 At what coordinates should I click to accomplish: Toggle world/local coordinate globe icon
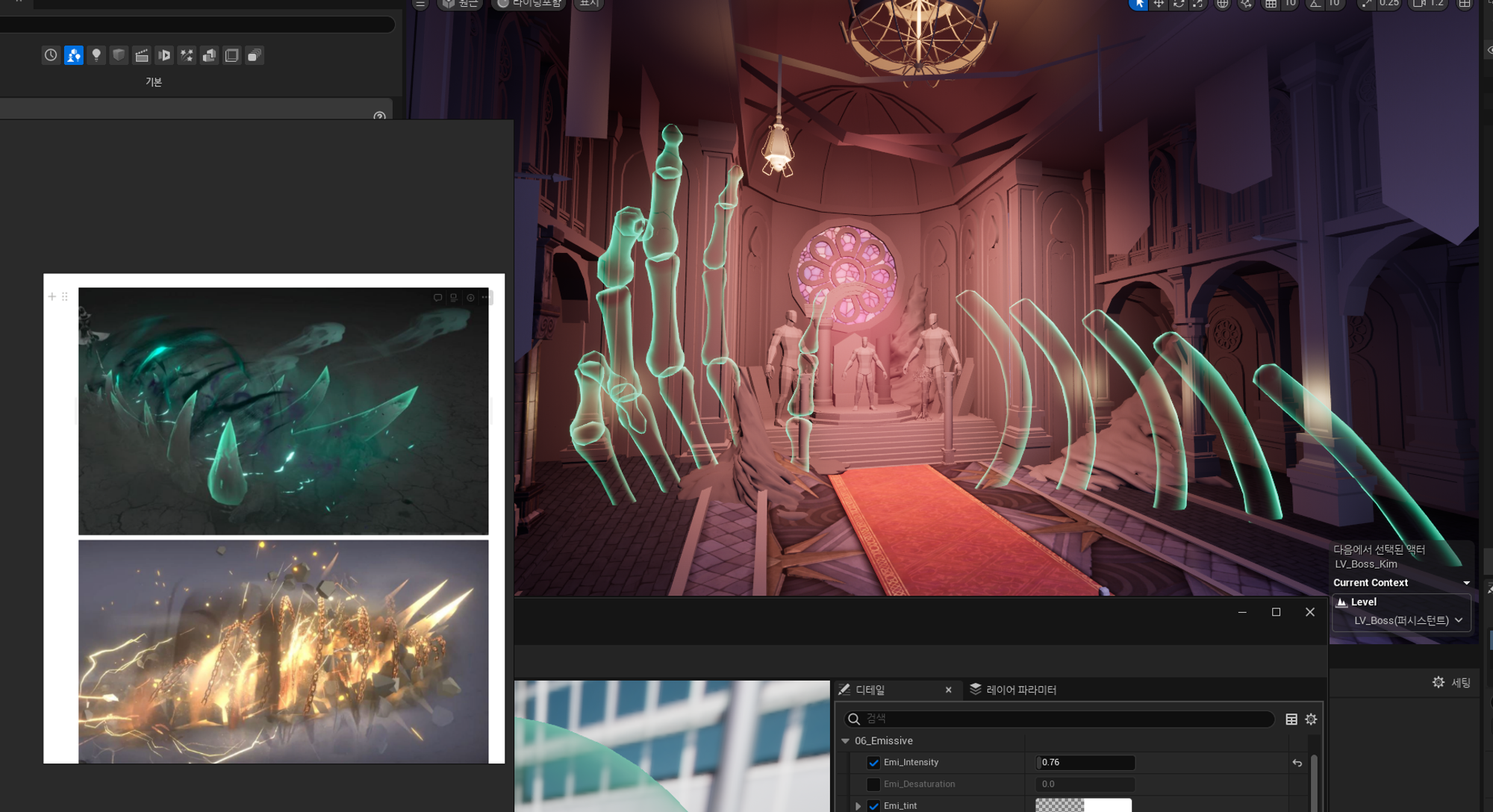click(1223, 4)
